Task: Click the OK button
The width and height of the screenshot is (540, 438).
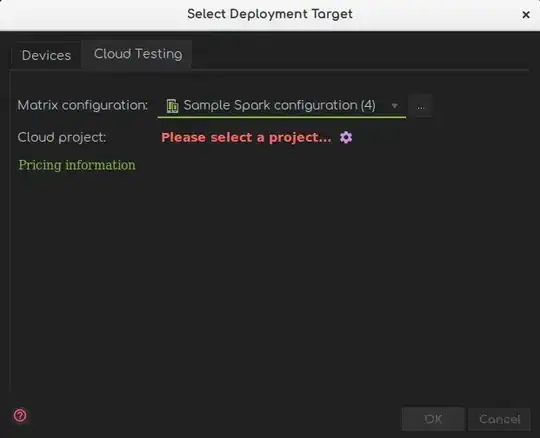Action: tap(433, 419)
